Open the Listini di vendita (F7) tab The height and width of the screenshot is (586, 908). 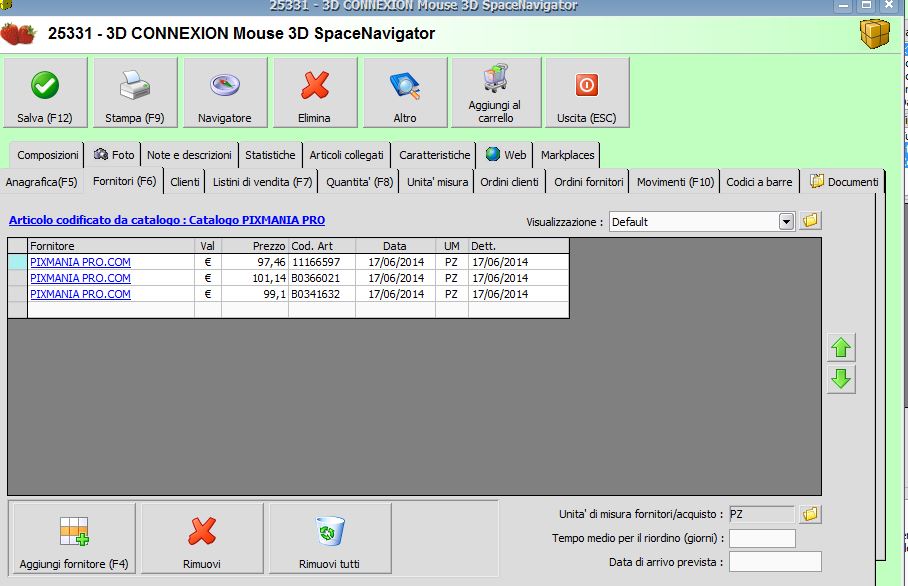pyautogui.click(x=262, y=182)
